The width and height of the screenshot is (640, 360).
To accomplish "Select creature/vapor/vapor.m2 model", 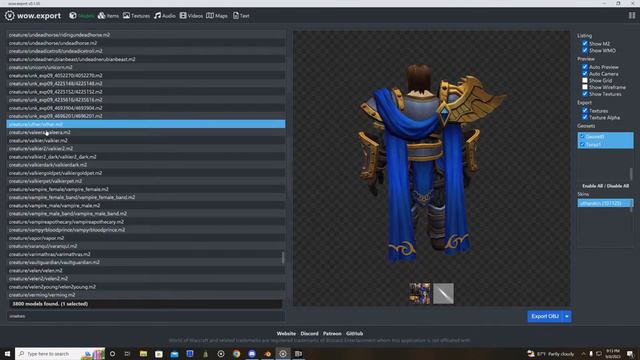I will pos(146,238).
